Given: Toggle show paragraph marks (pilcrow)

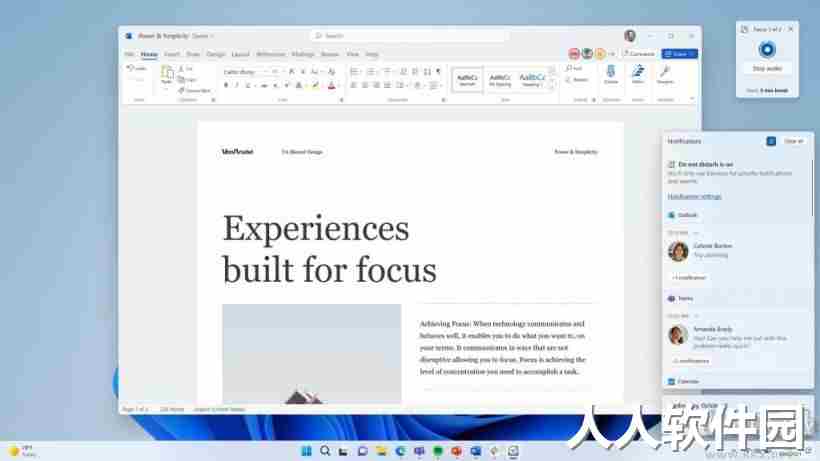Looking at the screenshot, I should [x=439, y=72].
